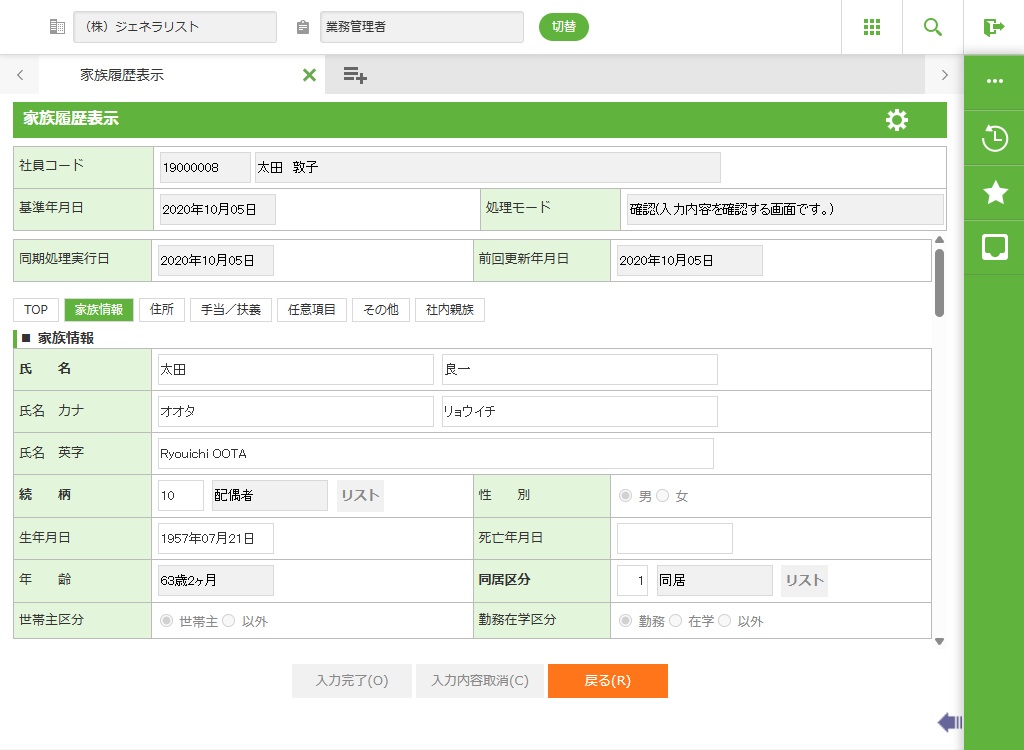Switch to the 住所 tab

(x=161, y=310)
